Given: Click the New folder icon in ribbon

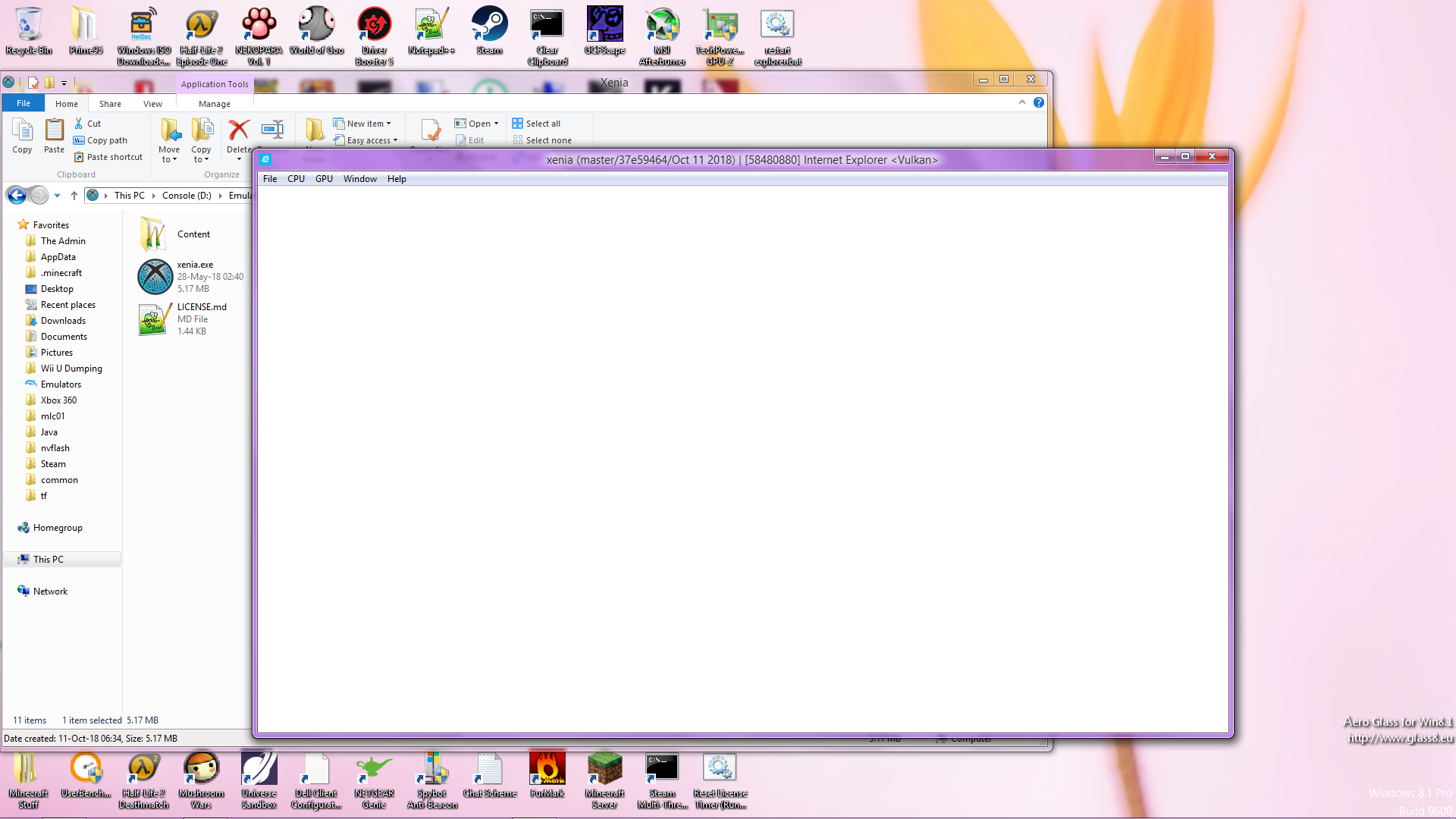Looking at the screenshot, I should pos(314,130).
